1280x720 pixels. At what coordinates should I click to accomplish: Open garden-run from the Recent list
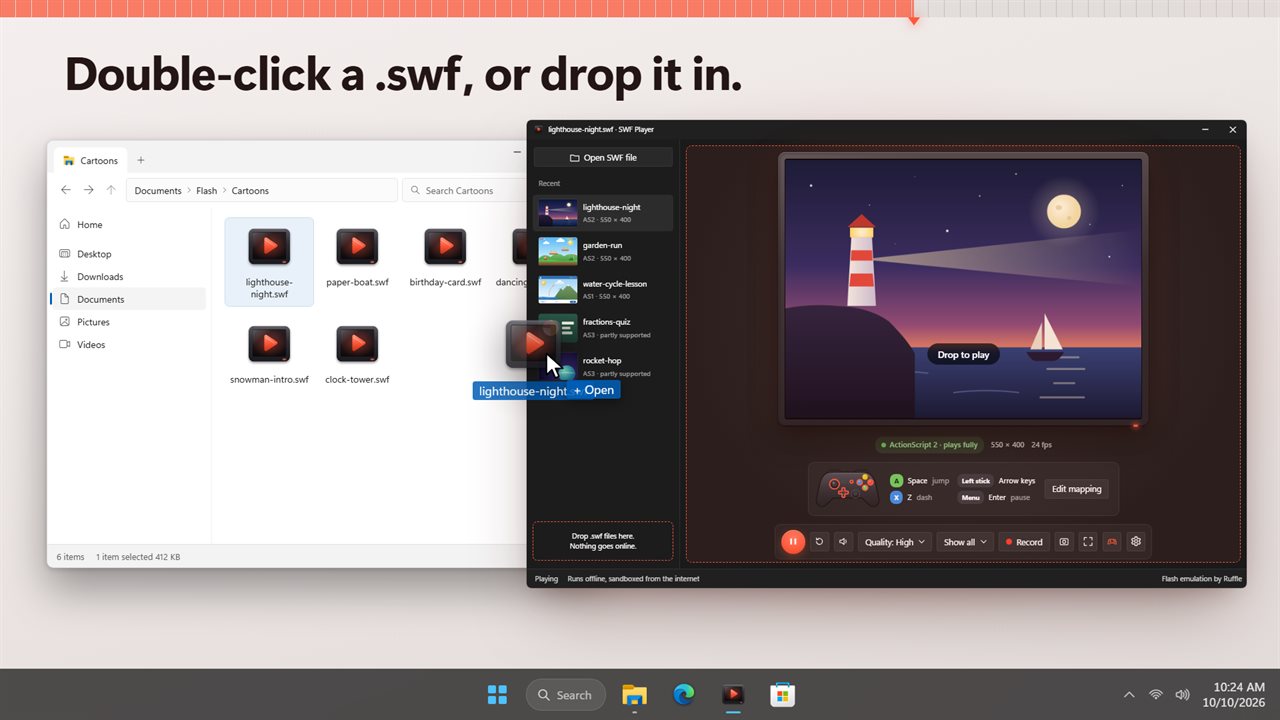tap(603, 251)
